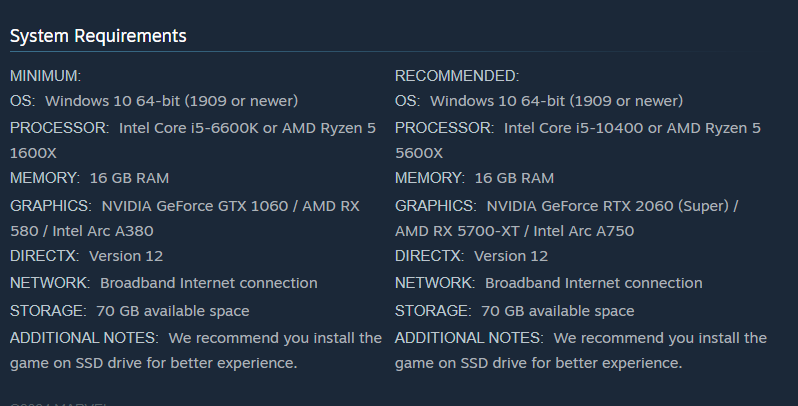Click minimum NETWORK Broadband Internet connection line
798x406 pixels.
164,283
